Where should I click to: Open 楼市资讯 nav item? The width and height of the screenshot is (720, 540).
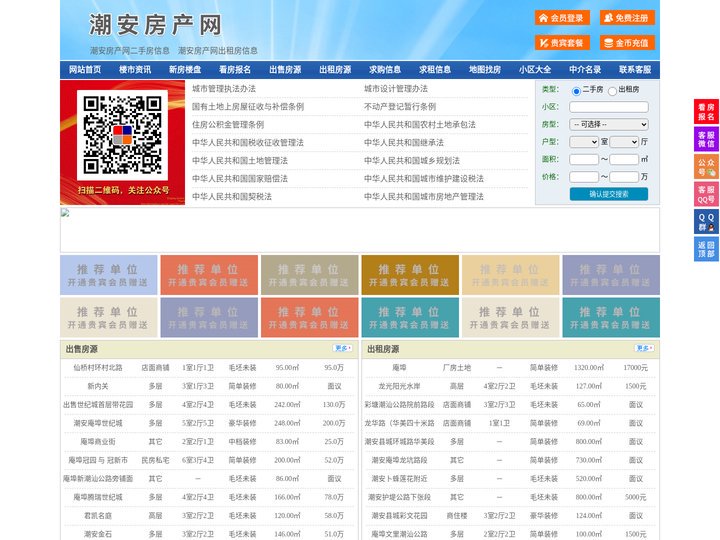(135, 70)
